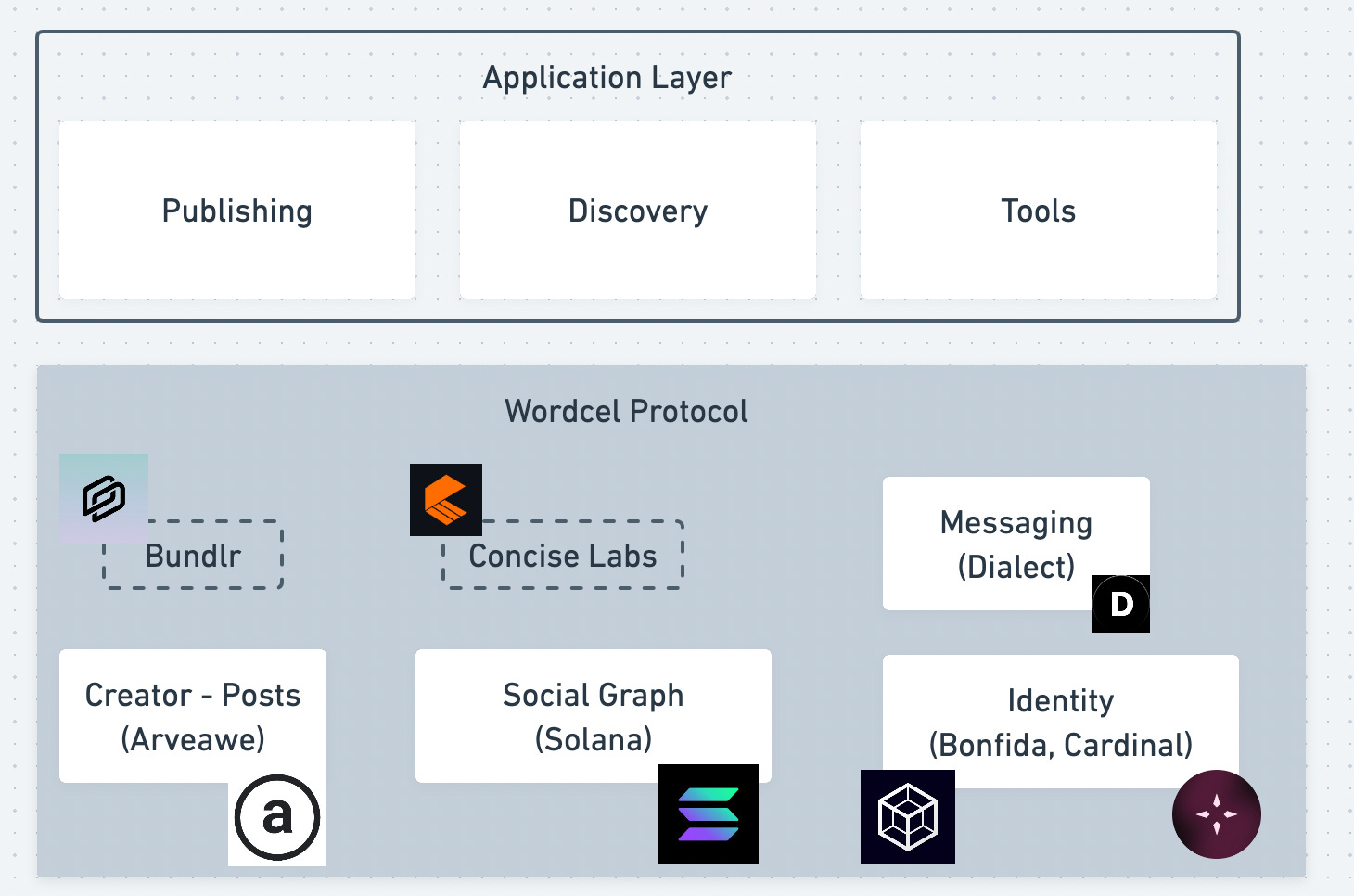Screen dimensions: 1354x896
Task: Click the dashed Concise Labs box
Action: 563,555
